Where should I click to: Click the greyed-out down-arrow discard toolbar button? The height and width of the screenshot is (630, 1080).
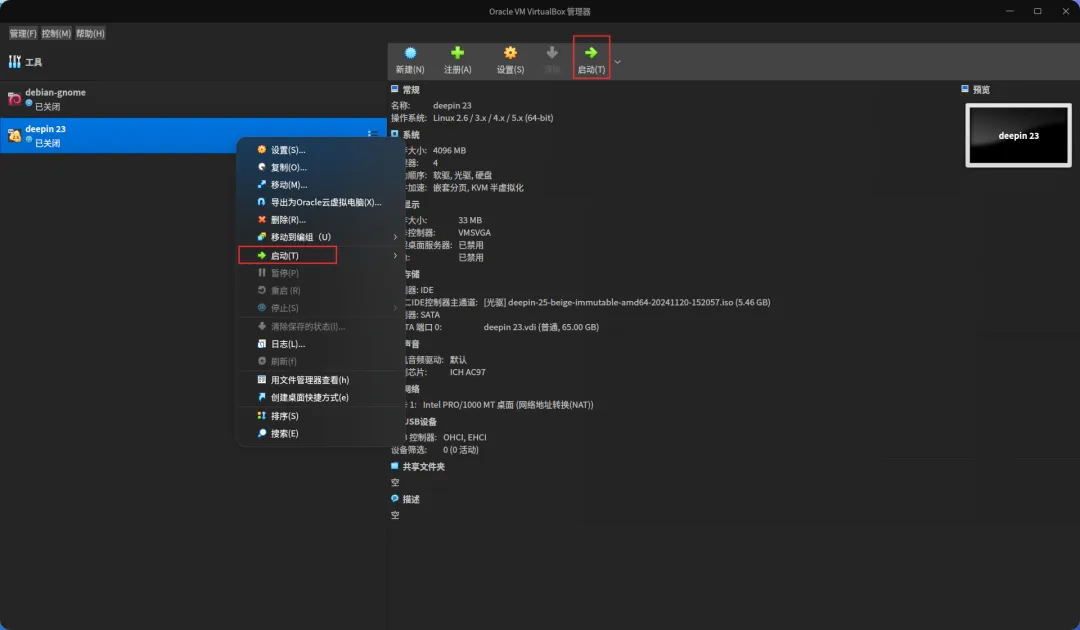(552, 61)
